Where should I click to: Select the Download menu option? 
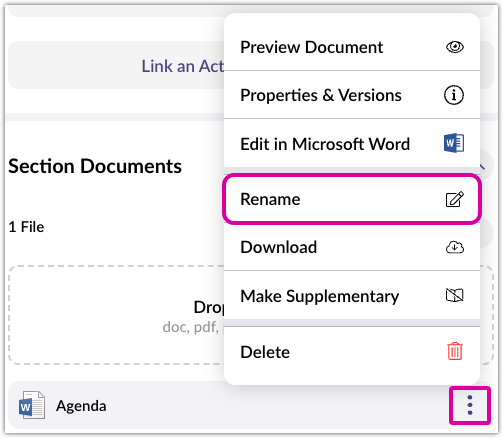coord(352,247)
